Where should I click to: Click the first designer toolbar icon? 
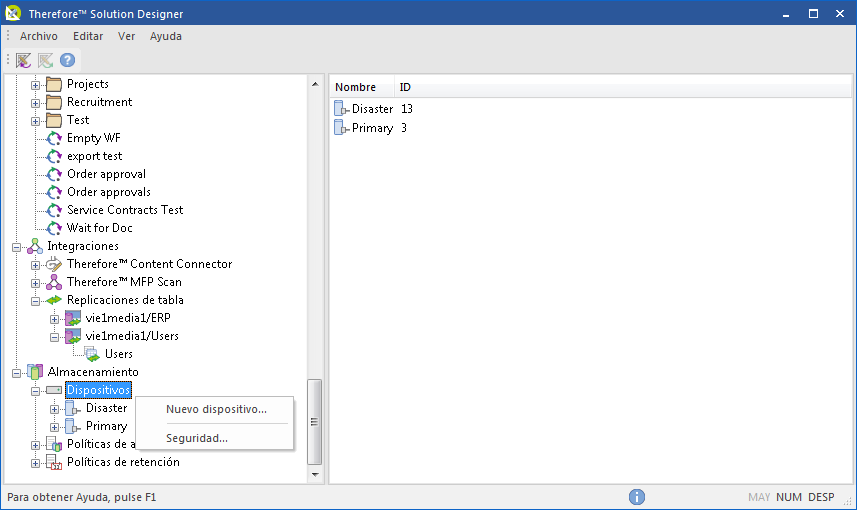point(24,60)
